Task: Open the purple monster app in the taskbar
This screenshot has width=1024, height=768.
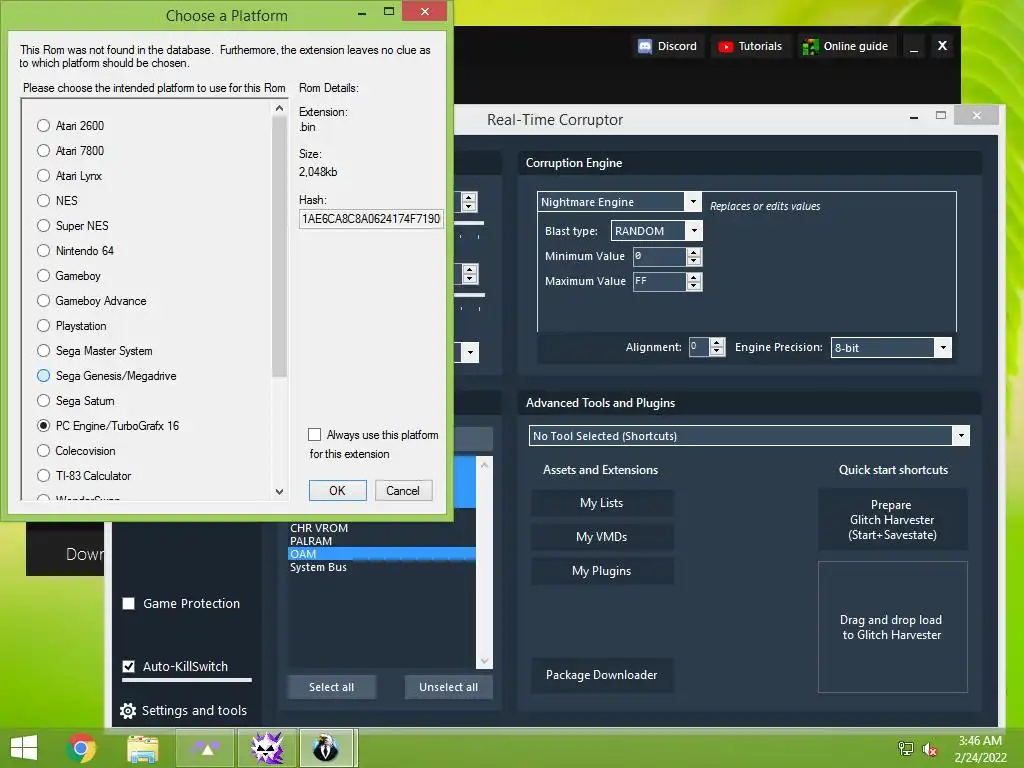Action: (x=267, y=748)
